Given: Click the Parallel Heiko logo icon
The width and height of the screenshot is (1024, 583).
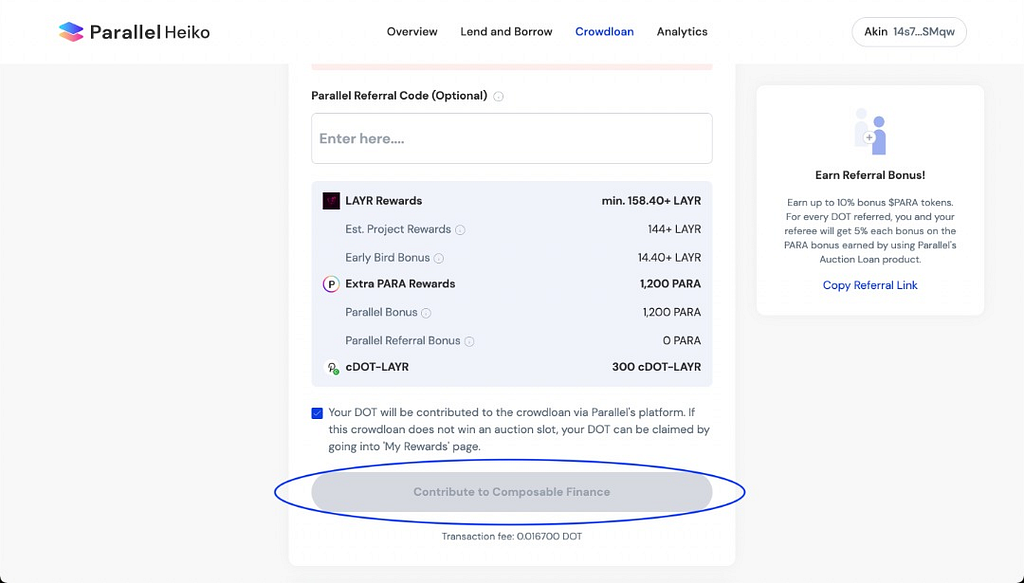Looking at the screenshot, I should (71, 32).
